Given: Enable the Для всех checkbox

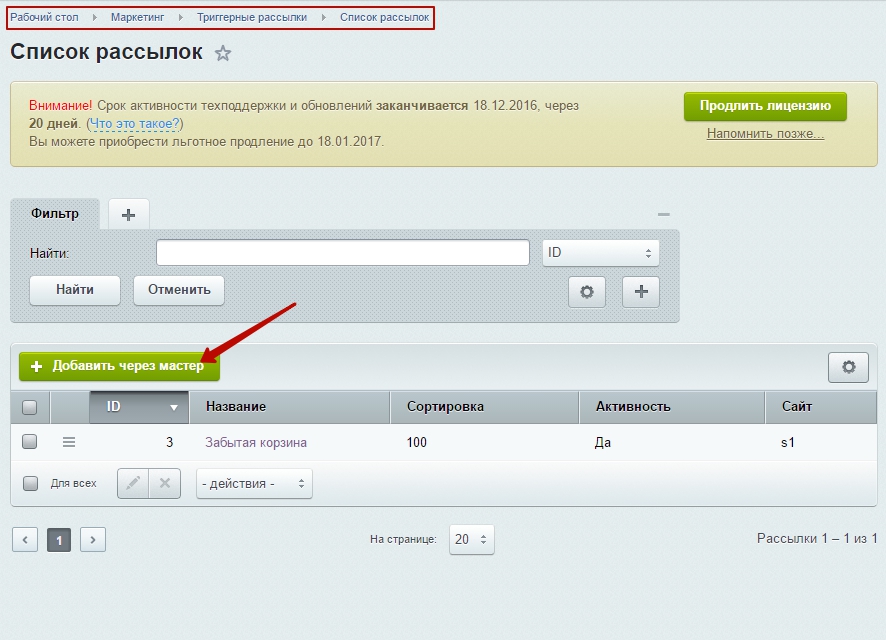Looking at the screenshot, I should tap(31, 483).
